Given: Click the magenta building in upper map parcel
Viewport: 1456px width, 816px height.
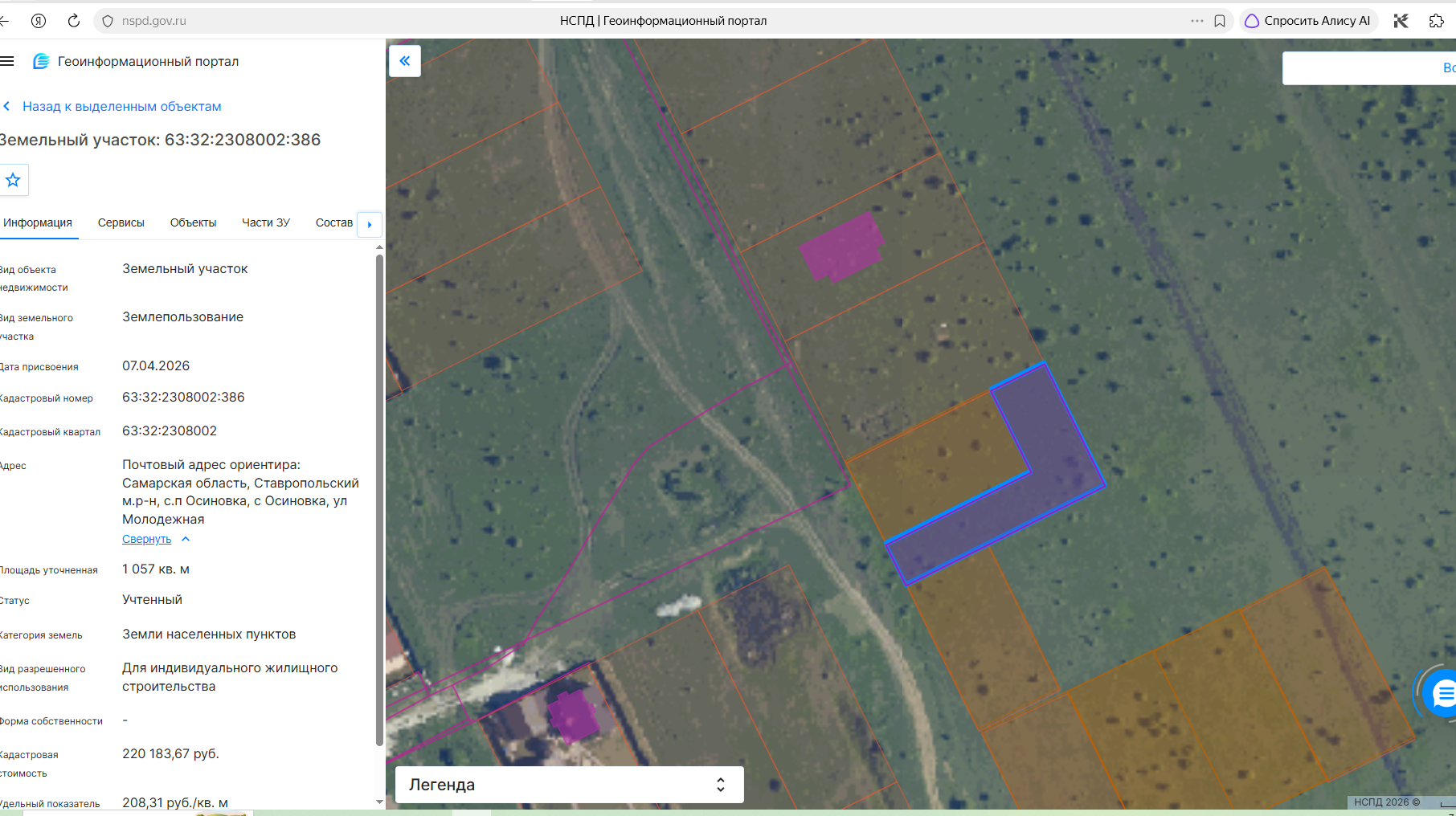Looking at the screenshot, I should tap(842, 247).
